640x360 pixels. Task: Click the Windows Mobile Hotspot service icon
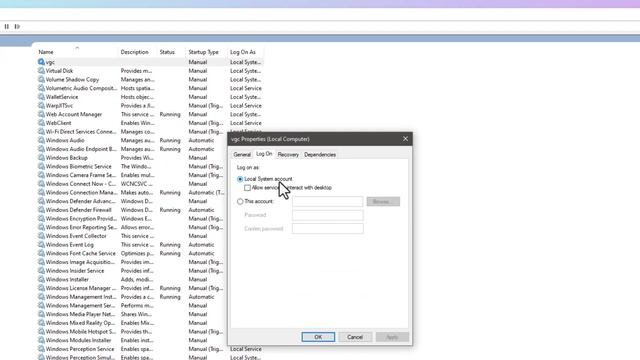click(x=41, y=331)
